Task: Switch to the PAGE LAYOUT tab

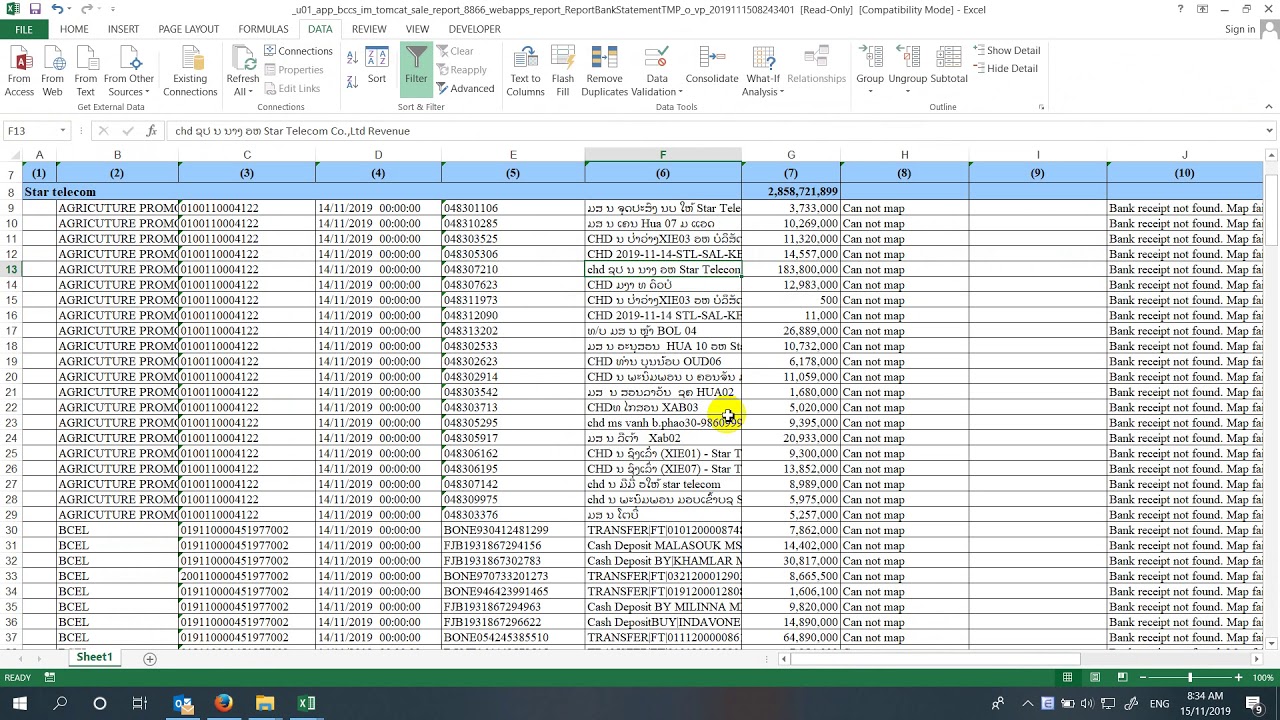Action: [x=188, y=29]
